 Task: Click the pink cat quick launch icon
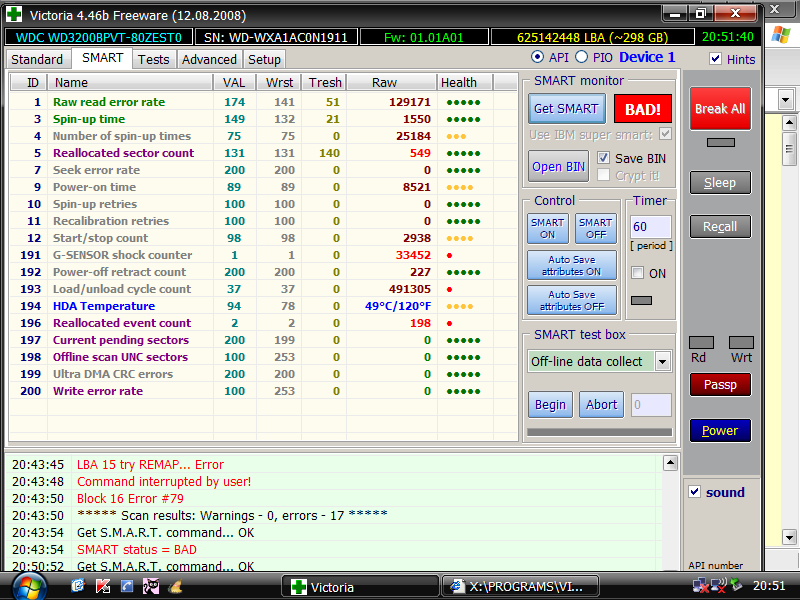click(x=151, y=586)
